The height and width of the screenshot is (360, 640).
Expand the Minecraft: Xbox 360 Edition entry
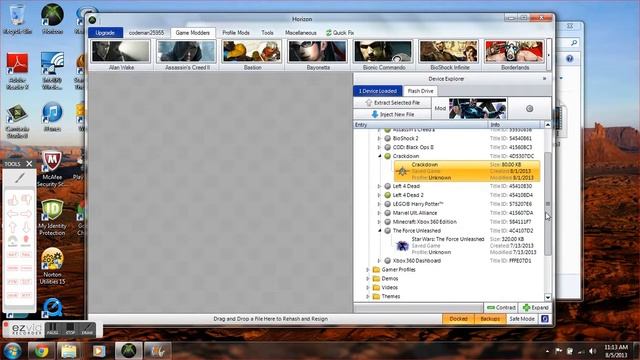[x=379, y=222]
